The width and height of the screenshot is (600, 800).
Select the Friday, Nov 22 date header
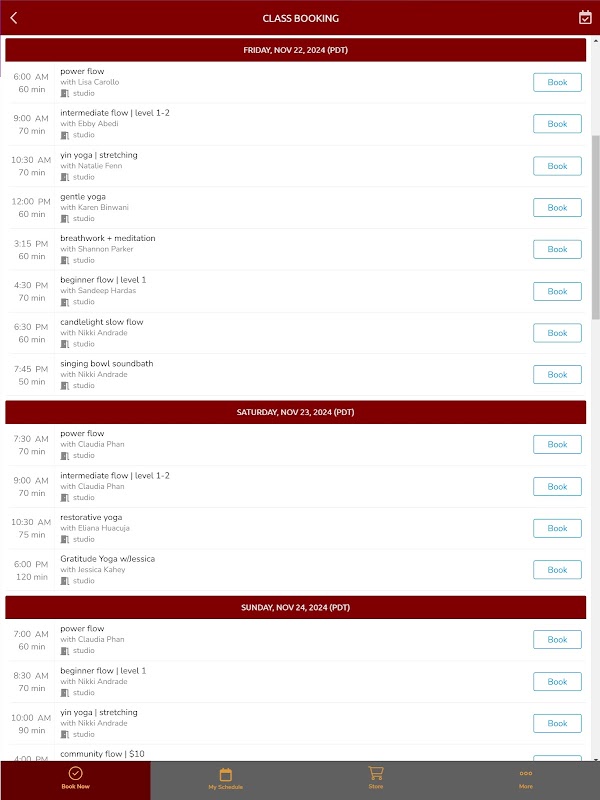[x=295, y=50]
